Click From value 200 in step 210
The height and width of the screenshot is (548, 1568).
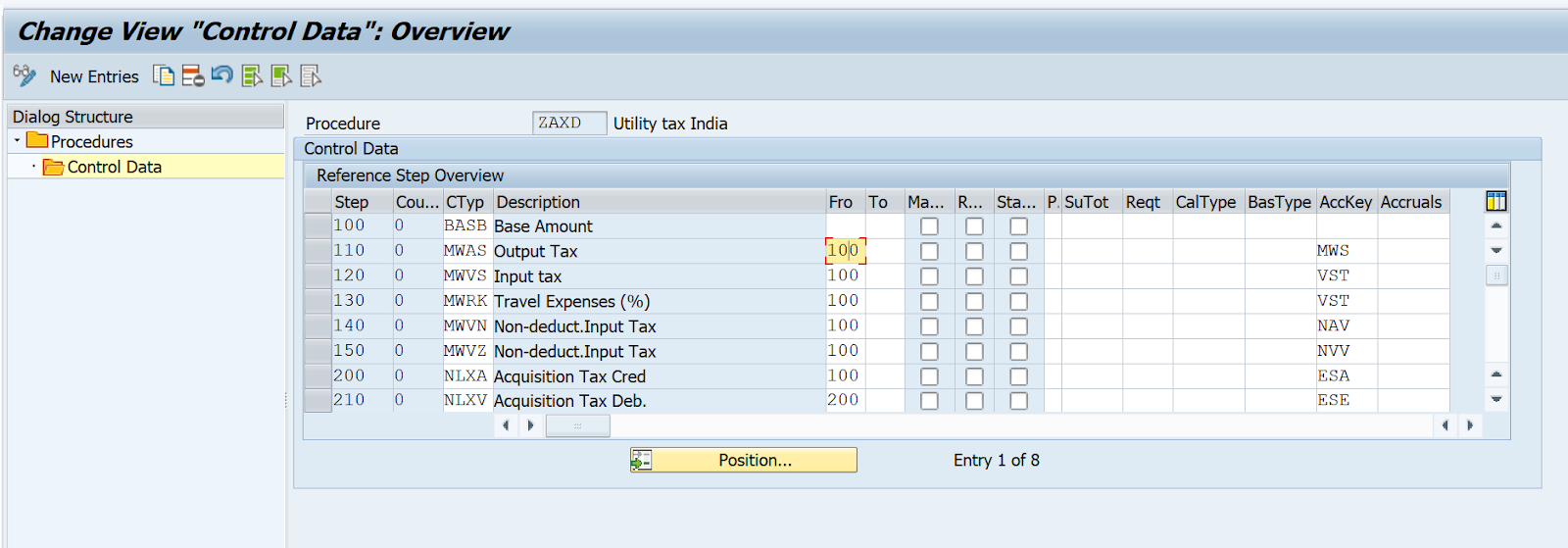(x=845, y=400)
